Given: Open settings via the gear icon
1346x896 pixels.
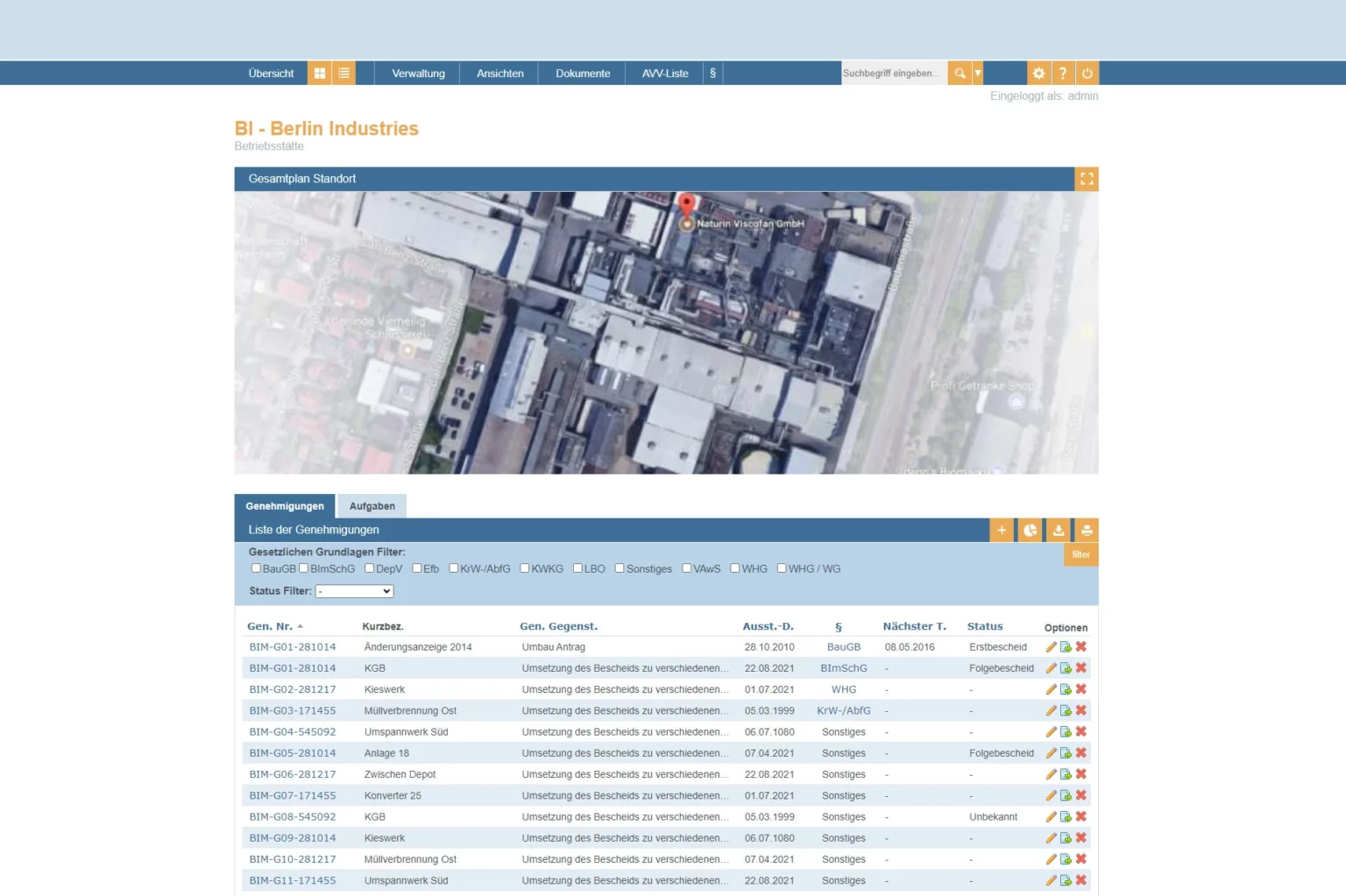Looking at the screenshot, I should coord(1038,74).
